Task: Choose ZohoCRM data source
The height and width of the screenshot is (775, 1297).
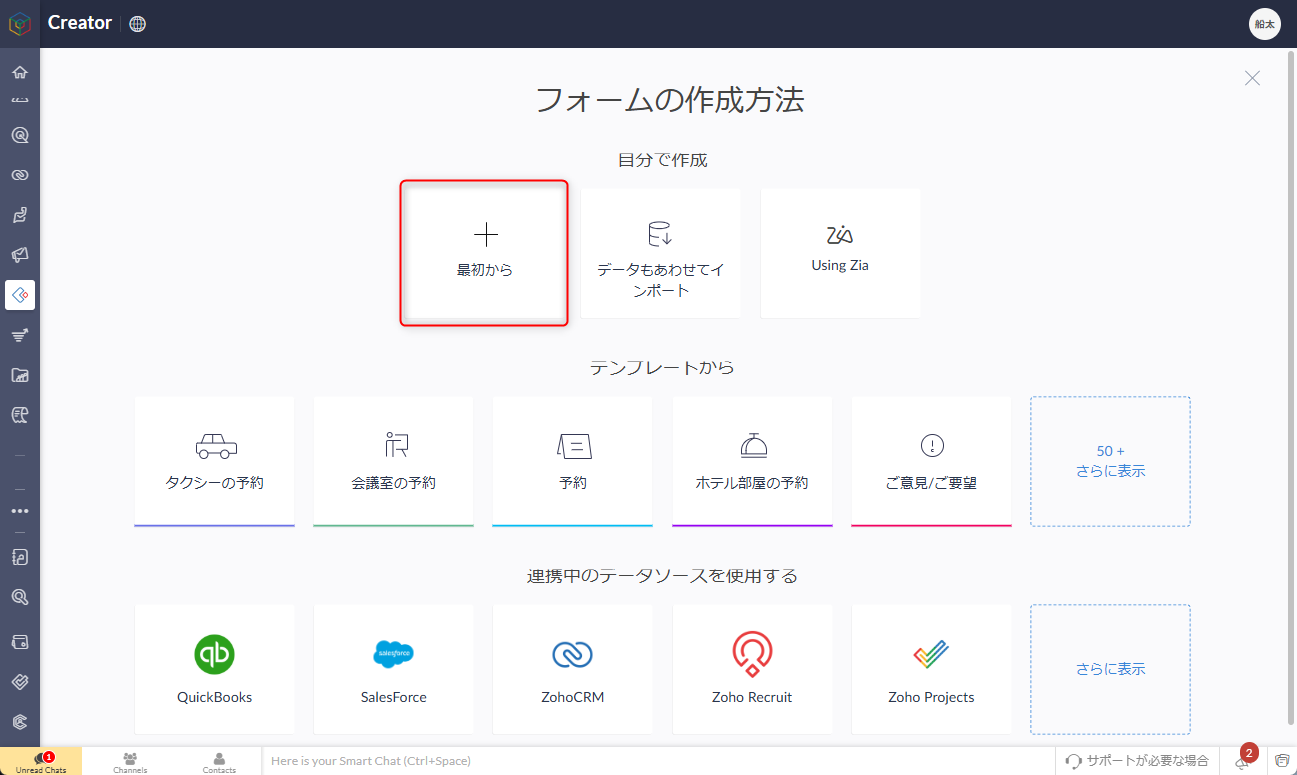Action: coord(572,669)
